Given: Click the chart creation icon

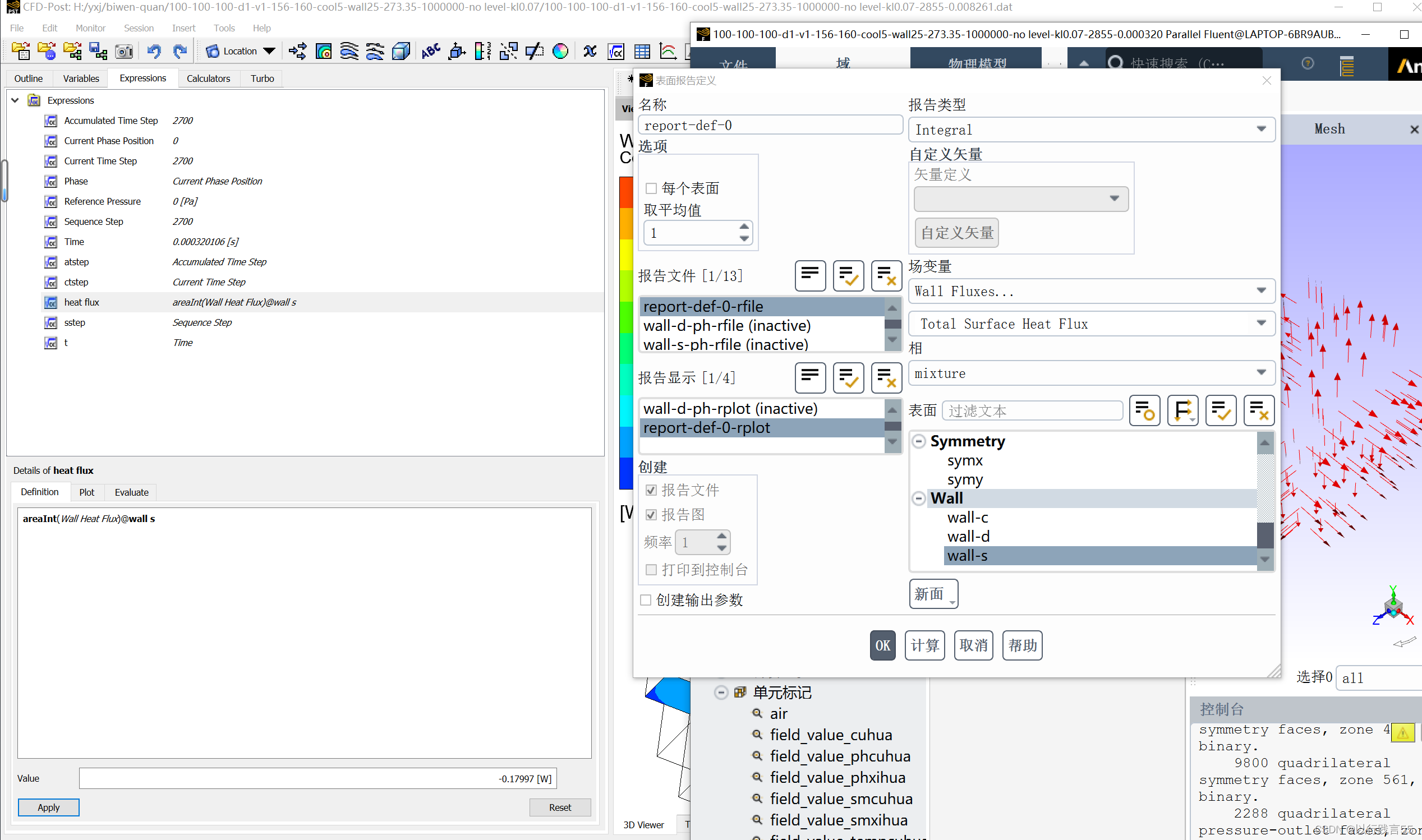Looking at the screenshot, I should coord(668,51).
